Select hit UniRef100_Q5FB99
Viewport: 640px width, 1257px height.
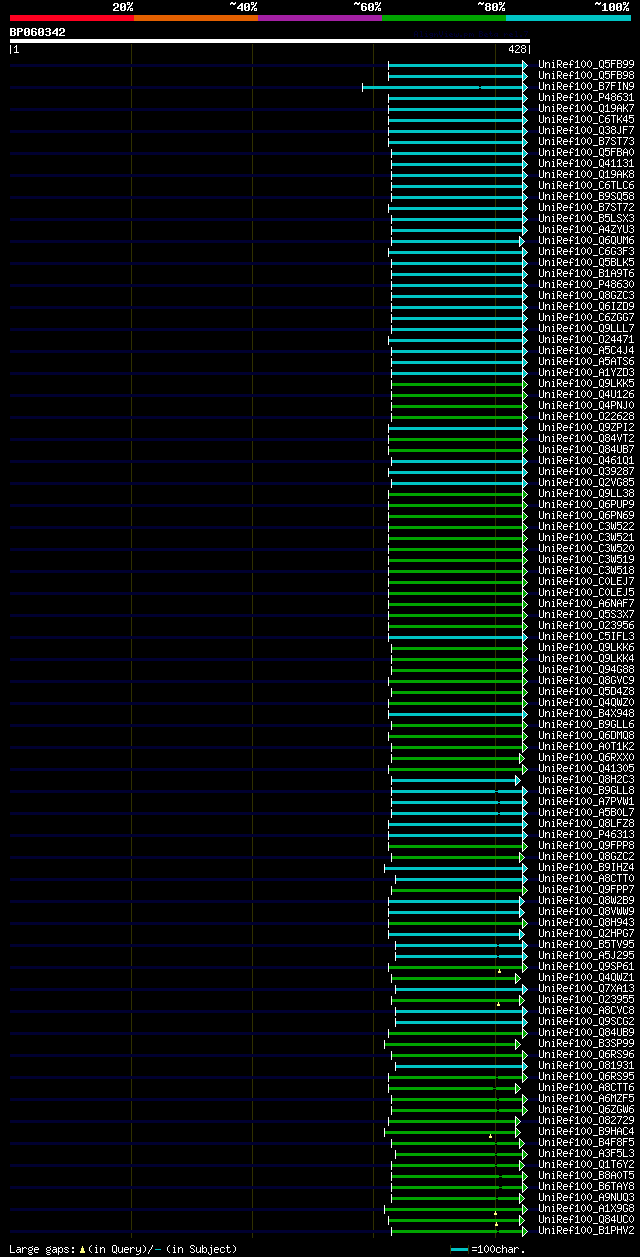point(586,65)
